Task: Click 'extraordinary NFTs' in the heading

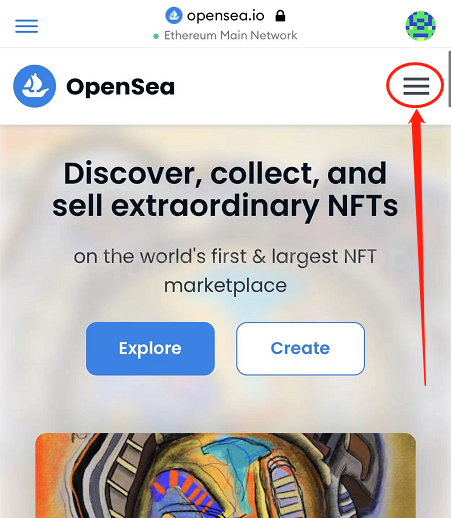Action: (x=255, y=206)
